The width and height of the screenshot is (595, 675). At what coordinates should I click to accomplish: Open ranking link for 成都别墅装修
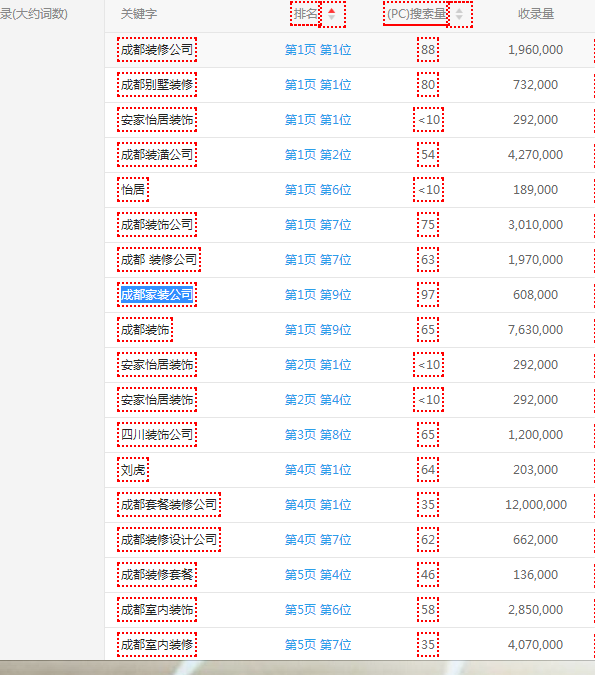pos(318,85)
